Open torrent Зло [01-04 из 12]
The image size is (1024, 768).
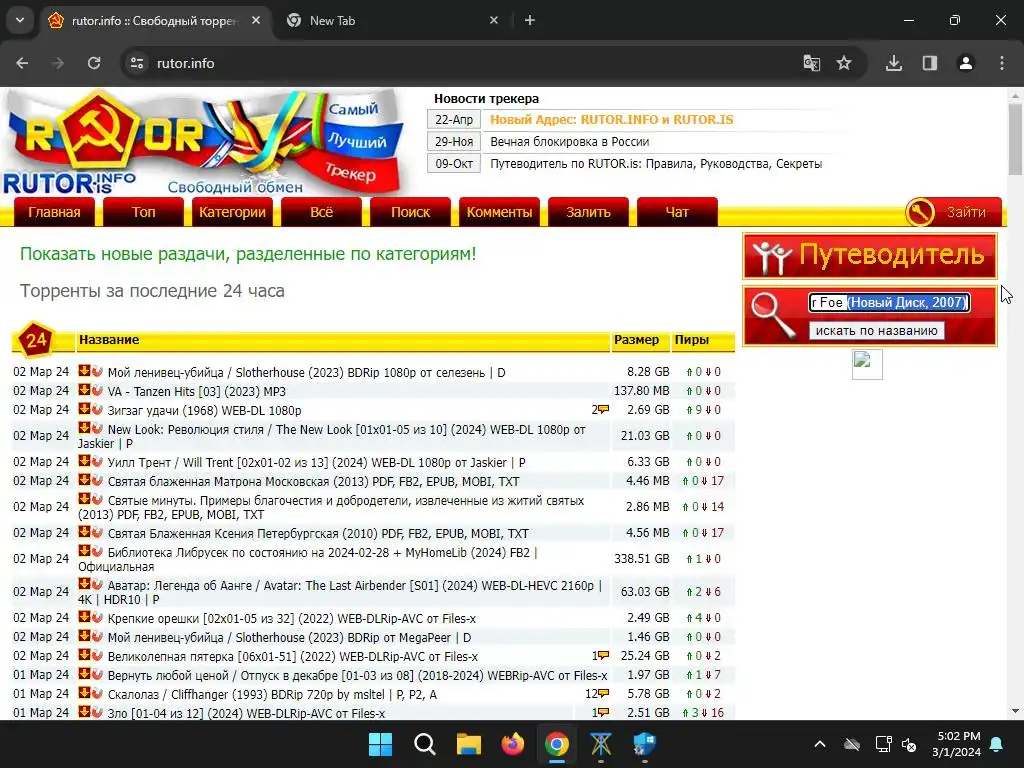coord(246,713)
